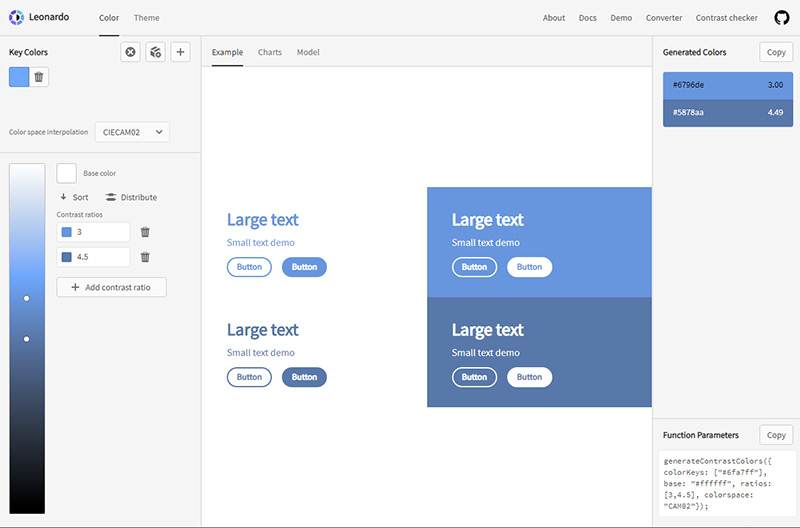The image size is (800, 528).
Task: Click outlined Button on light blue panel
Action: tap(474, 267)
